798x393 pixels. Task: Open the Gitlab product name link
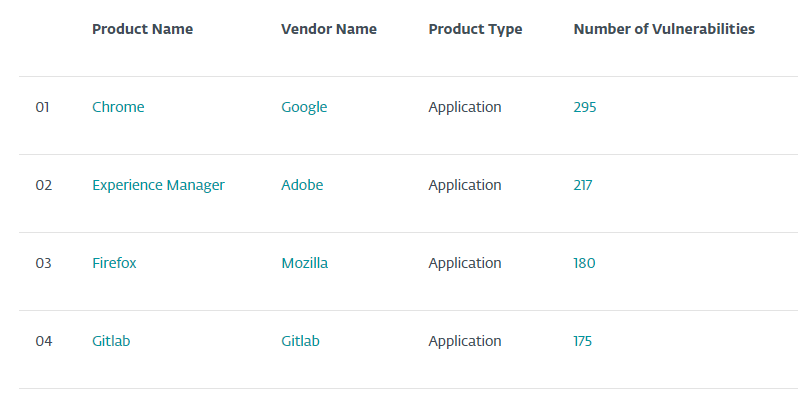tap(111, 341)
